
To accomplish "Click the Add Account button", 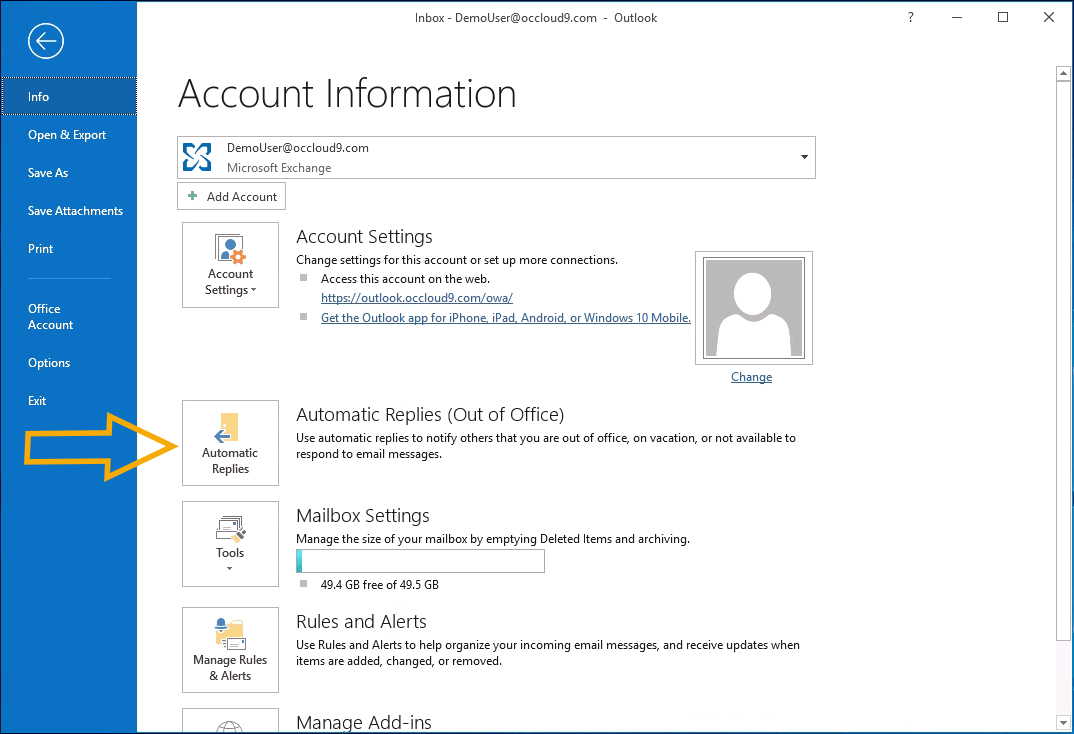I will click(232, 197).
